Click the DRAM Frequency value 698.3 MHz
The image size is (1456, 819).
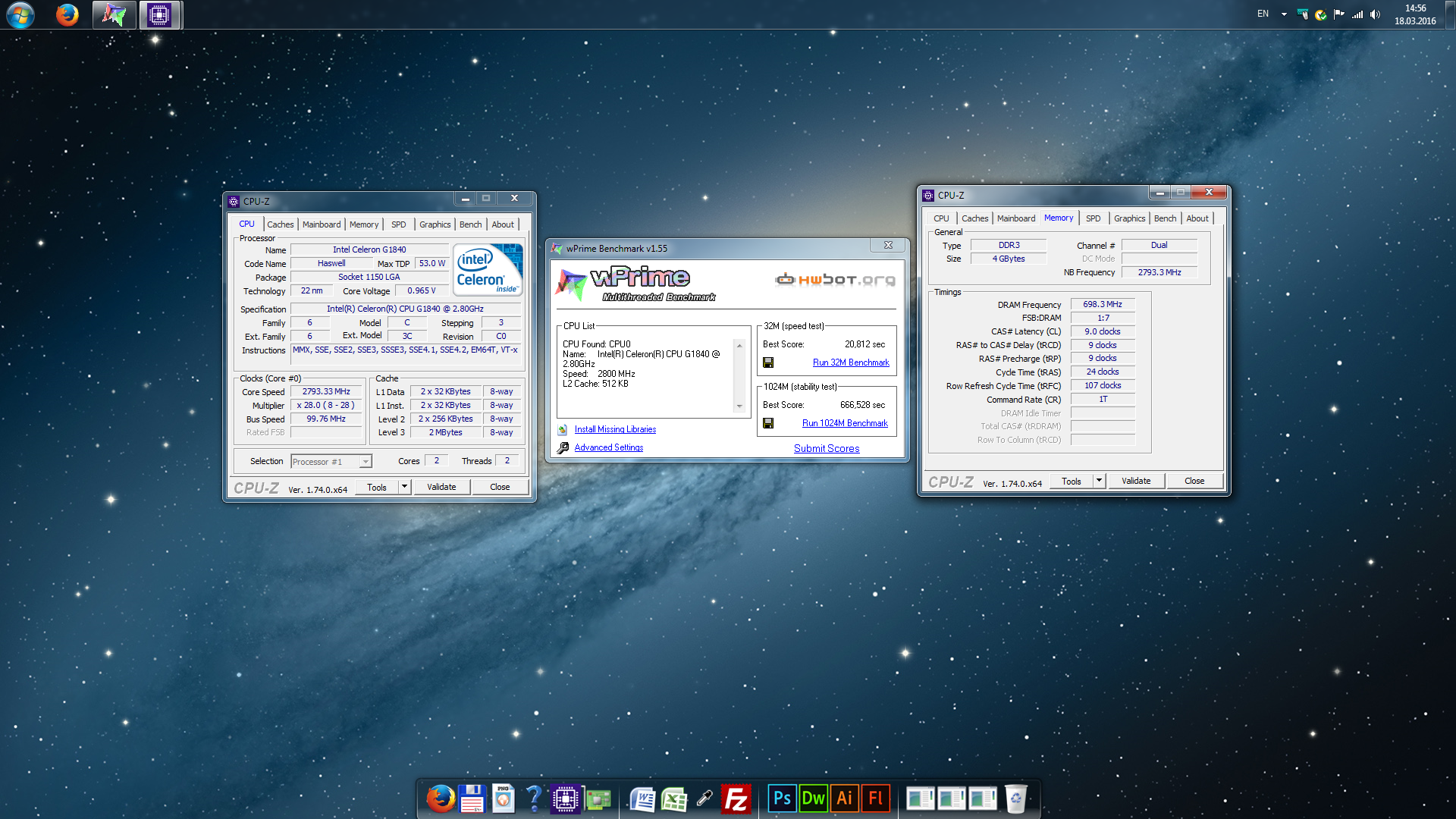(1103, 305)
